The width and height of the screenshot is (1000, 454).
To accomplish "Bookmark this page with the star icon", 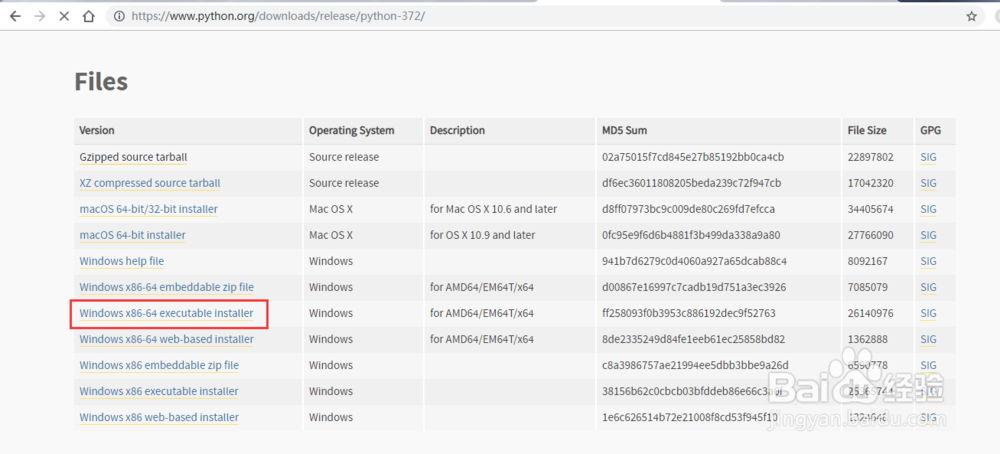I will coord(971,17).
